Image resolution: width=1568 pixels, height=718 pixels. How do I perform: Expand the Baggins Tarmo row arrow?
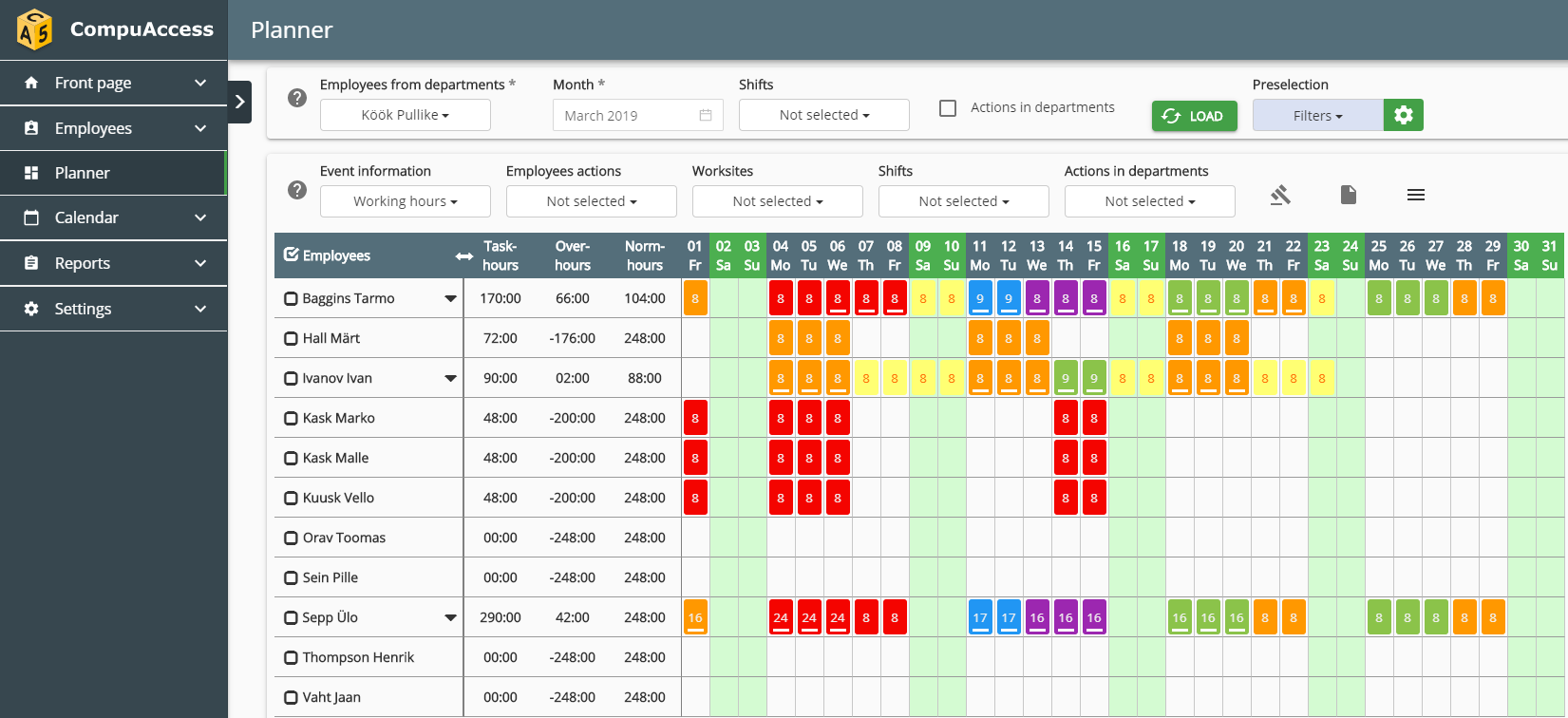tap(450, 298)
